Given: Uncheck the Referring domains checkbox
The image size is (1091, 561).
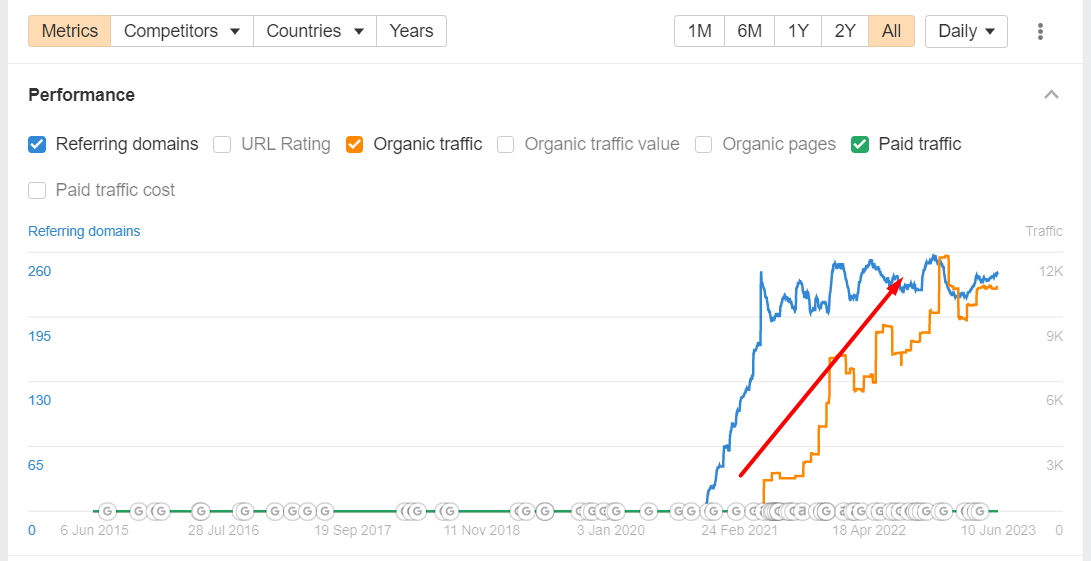Looking at the screenshot, I should point(37,144).
